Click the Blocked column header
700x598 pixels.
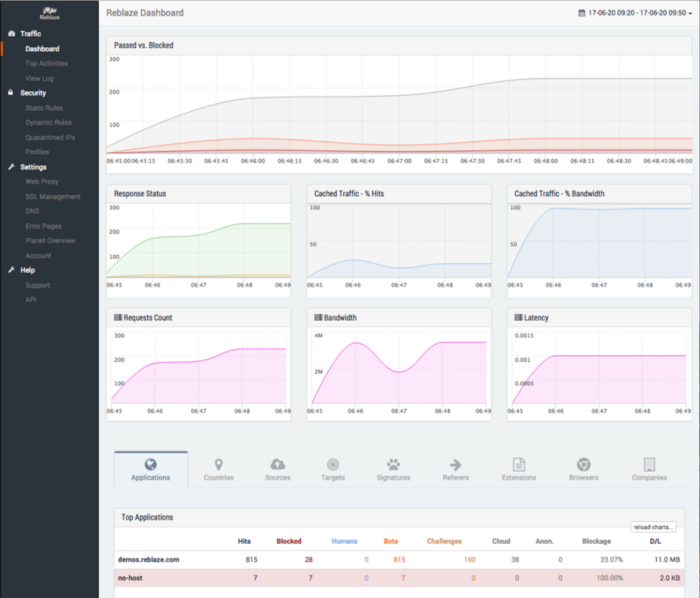(289, 541)
